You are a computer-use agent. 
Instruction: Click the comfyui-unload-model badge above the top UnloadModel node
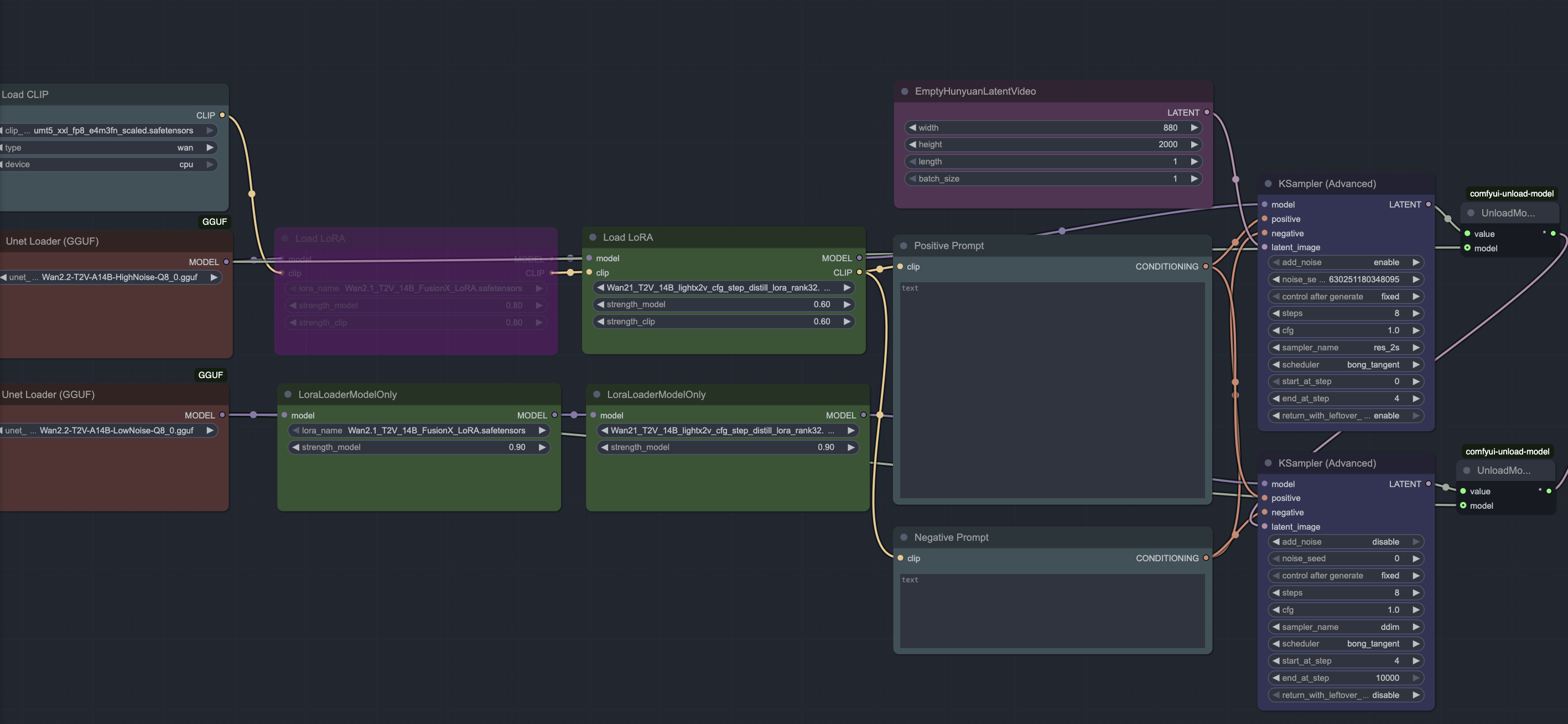[1511, 194]
